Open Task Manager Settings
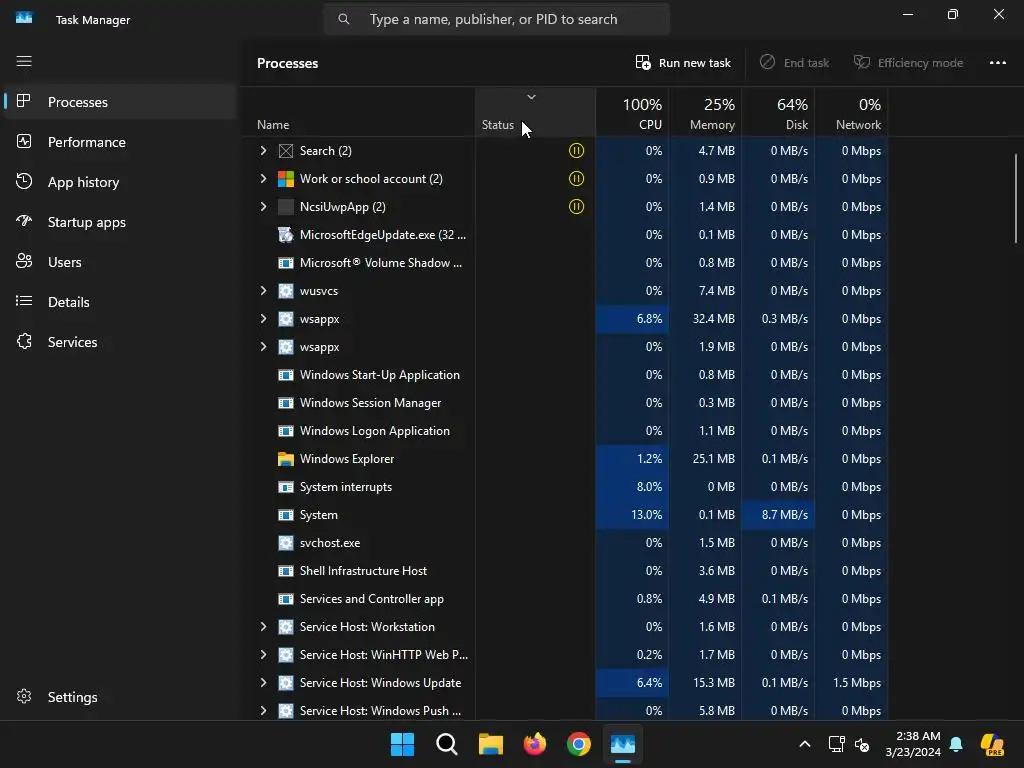 tap(120, 697)
